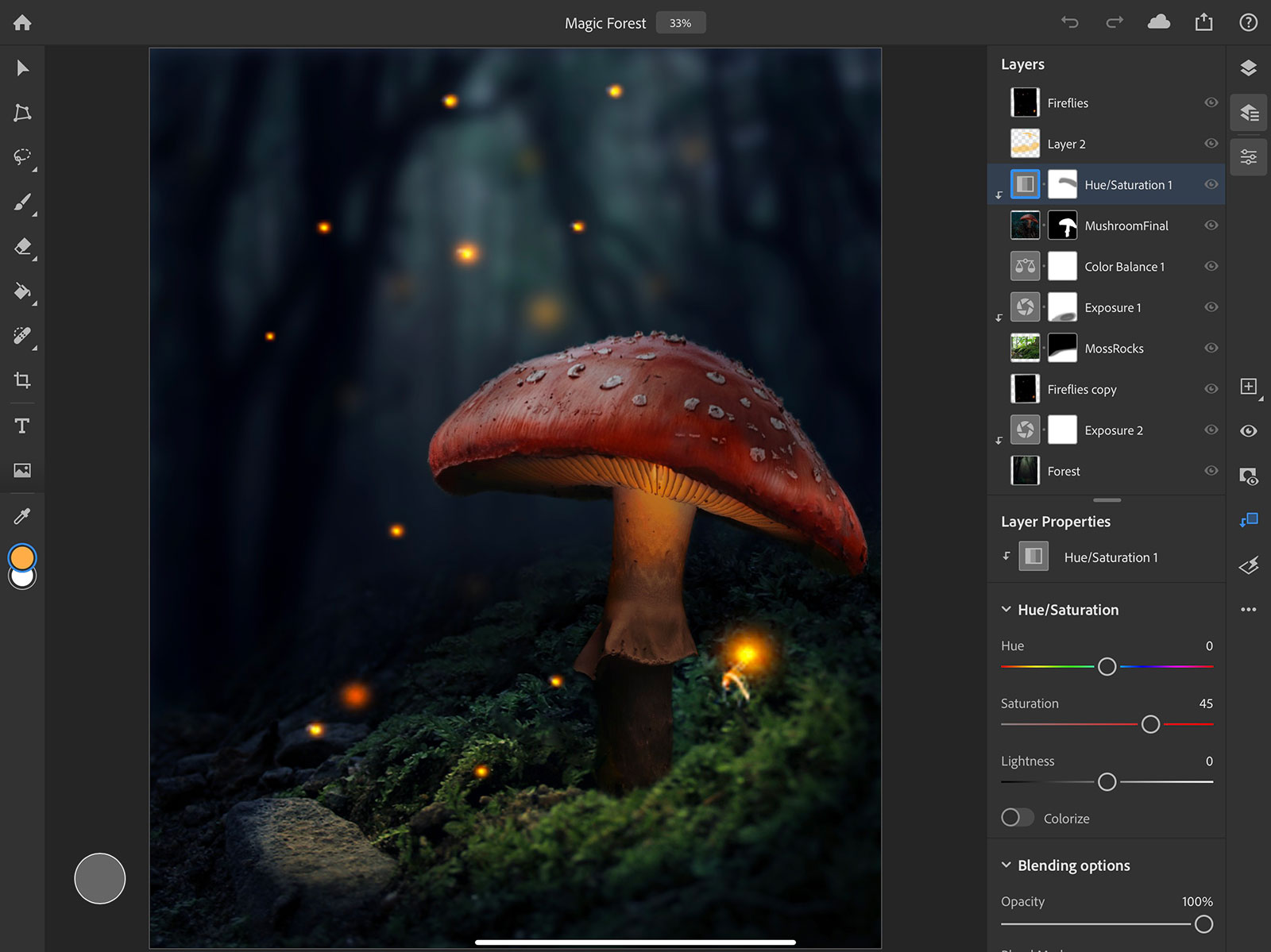The height and width of the screenshot is (952, 1271).
Task: Activate the Crop tool
Action: [22, 380]
